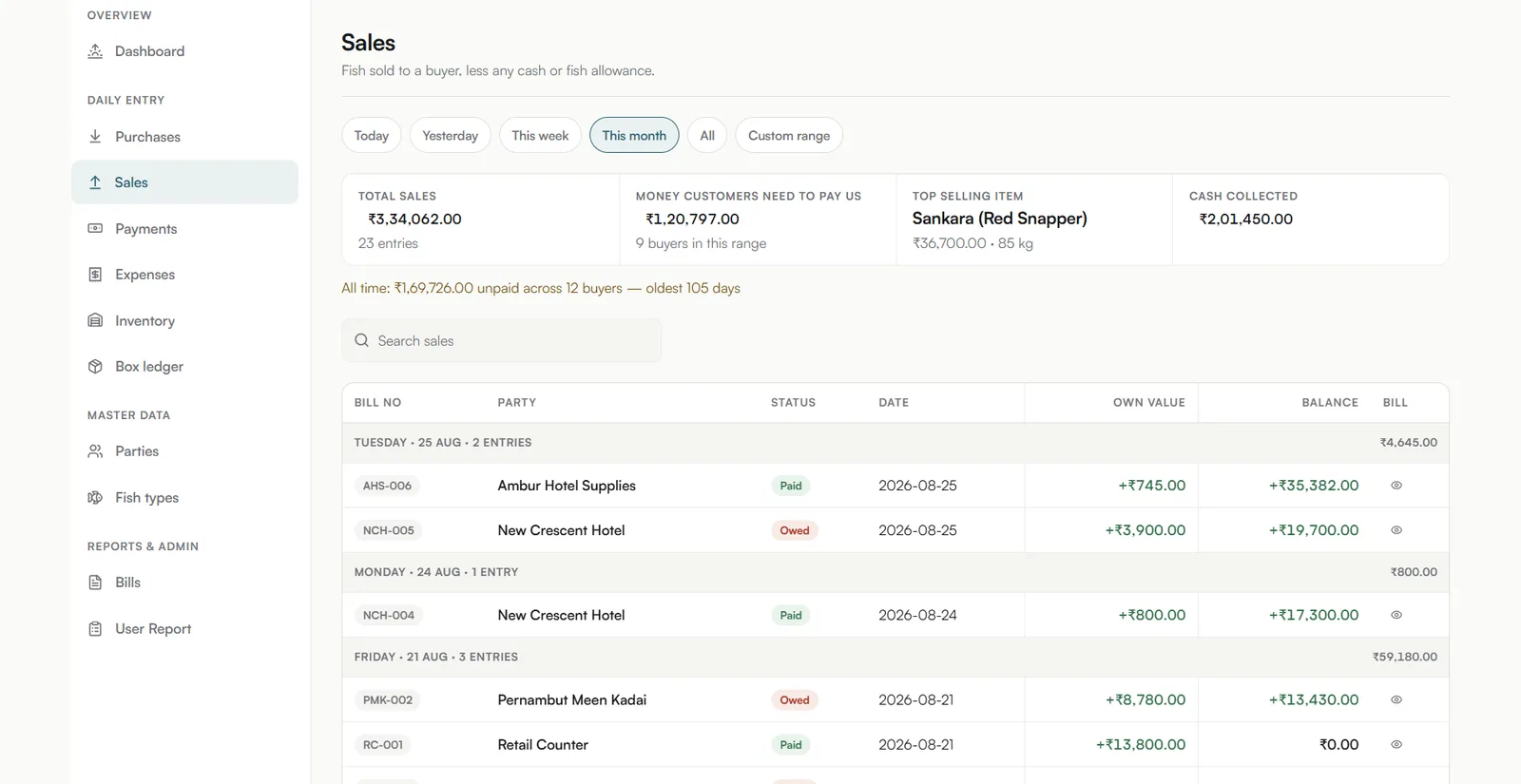Click the magnifier icon in Search sales
This screenshot has width=1521, height=784.
361,340
